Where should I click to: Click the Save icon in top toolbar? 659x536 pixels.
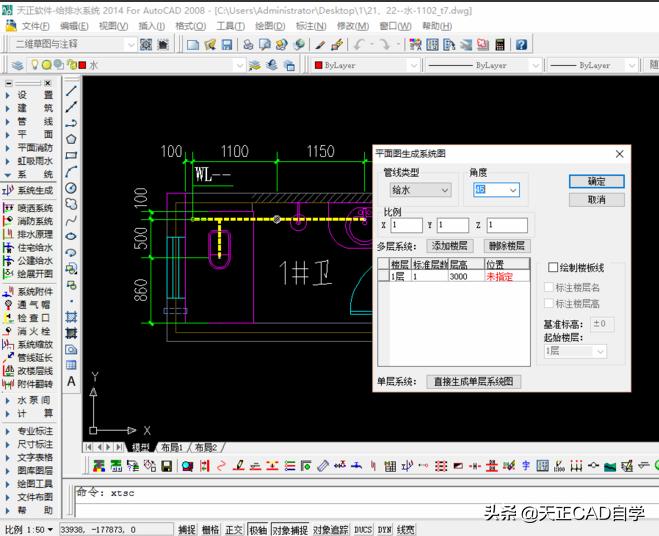tap(227, 45)
